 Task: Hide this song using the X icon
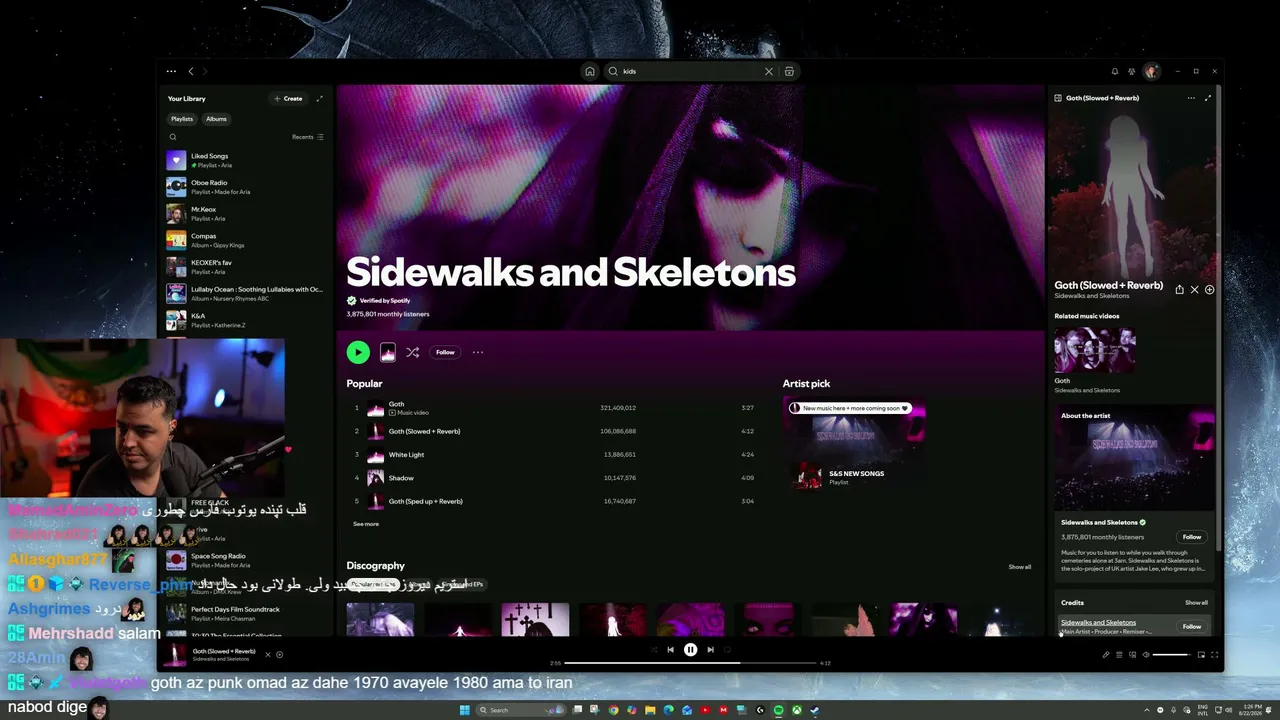[1194, 290]
